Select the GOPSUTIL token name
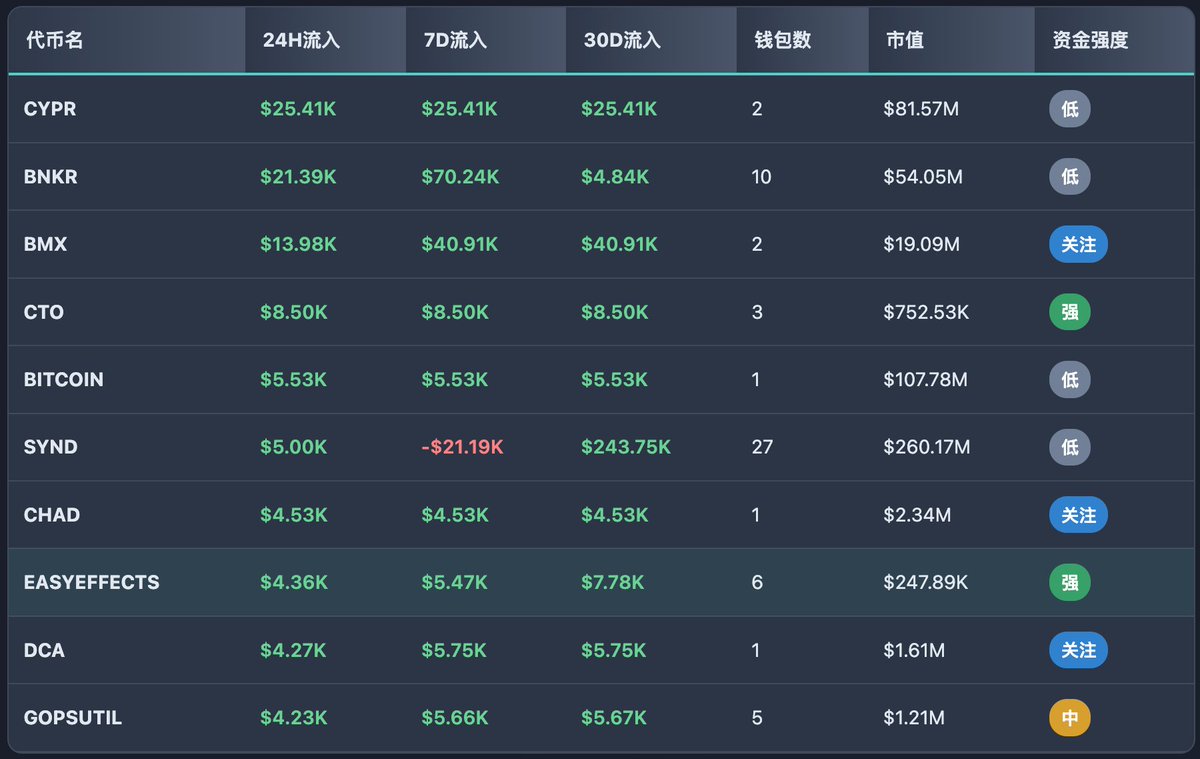 point(73,718)
